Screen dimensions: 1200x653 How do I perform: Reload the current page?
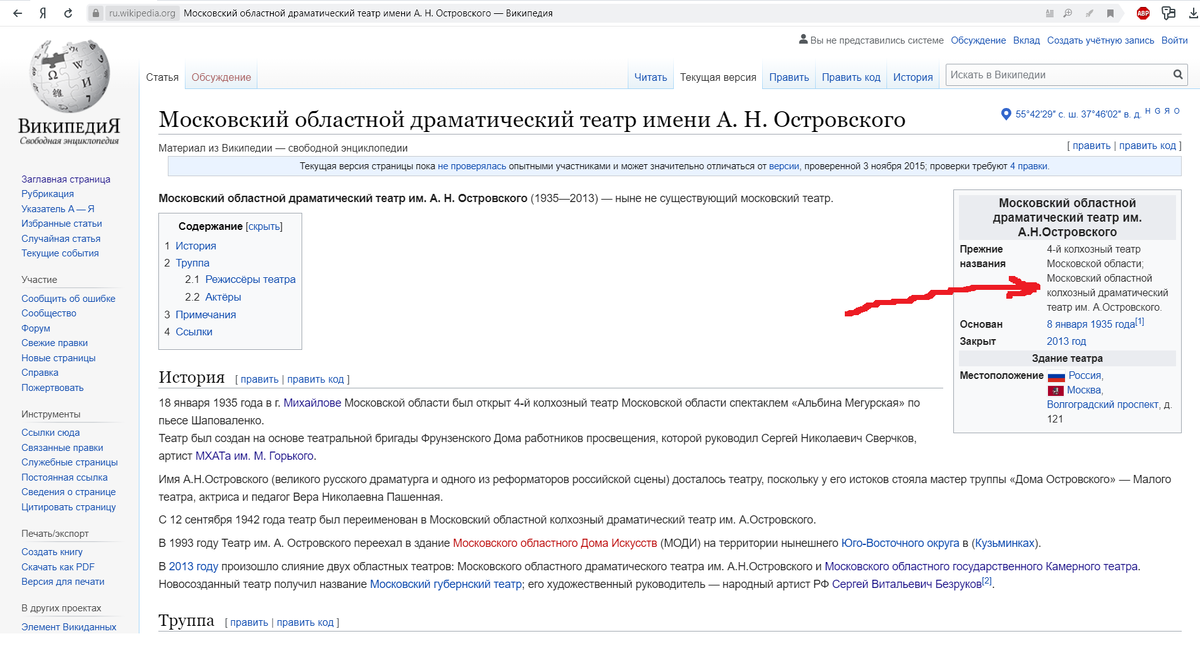[66, 14]
